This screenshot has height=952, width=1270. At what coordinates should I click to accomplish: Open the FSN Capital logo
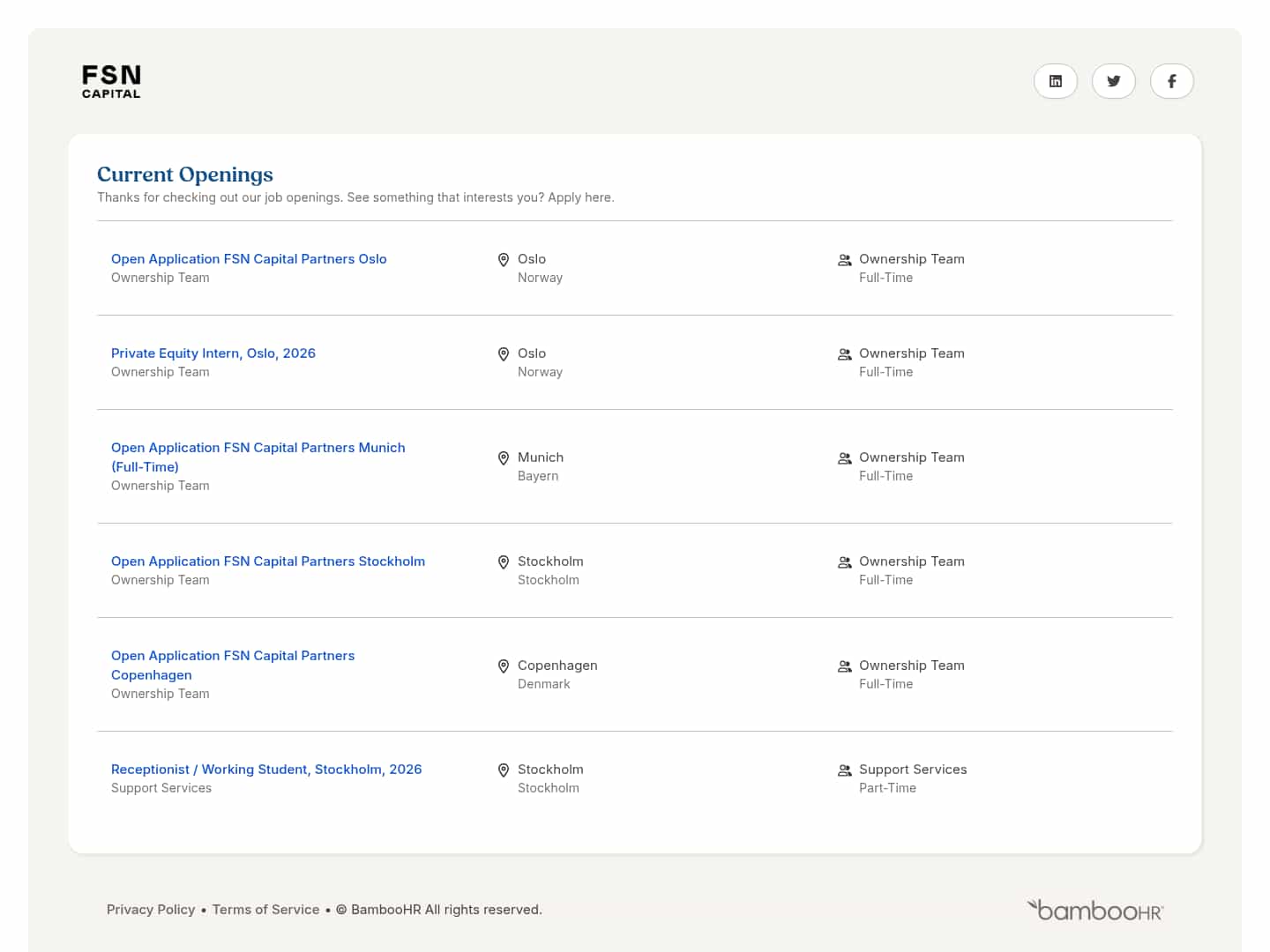pos(110,80)
